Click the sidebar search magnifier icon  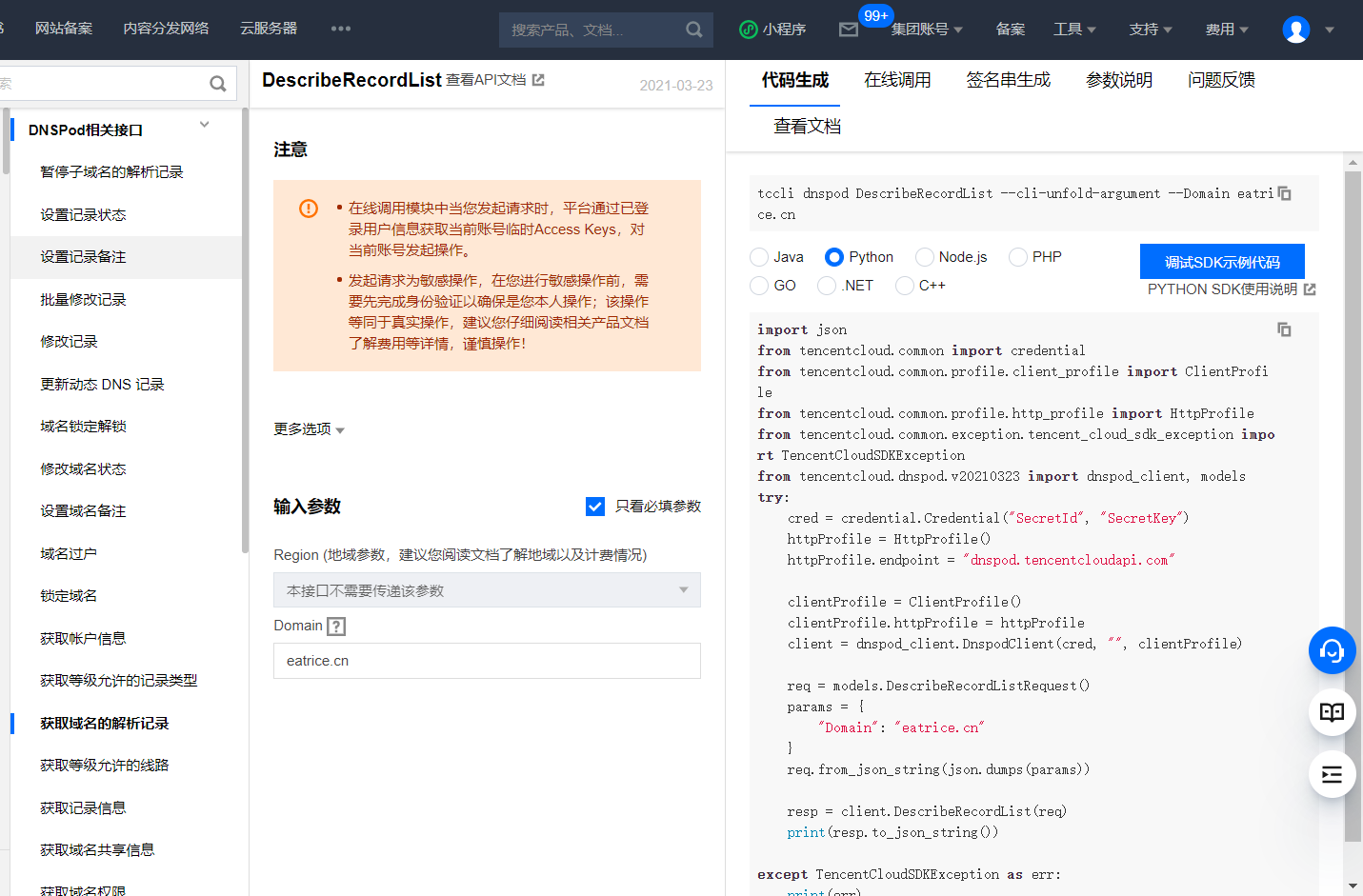[x=218, y=84]
